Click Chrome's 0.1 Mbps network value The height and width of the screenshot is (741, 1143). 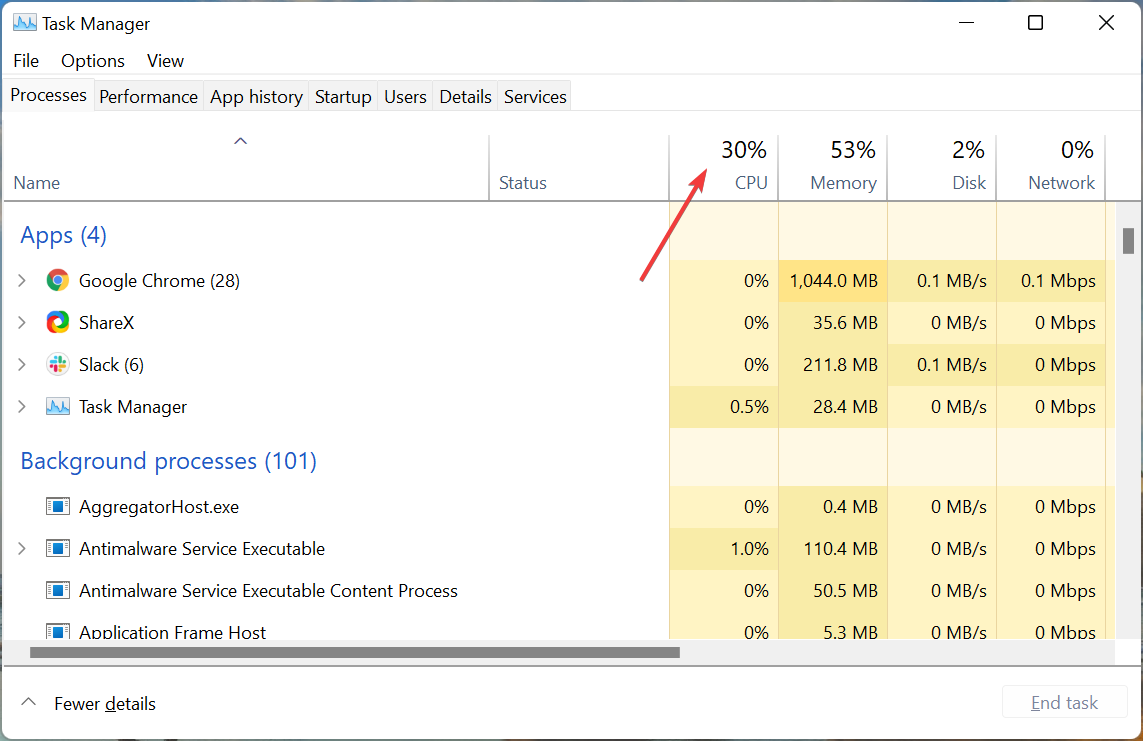(1058, 281)
